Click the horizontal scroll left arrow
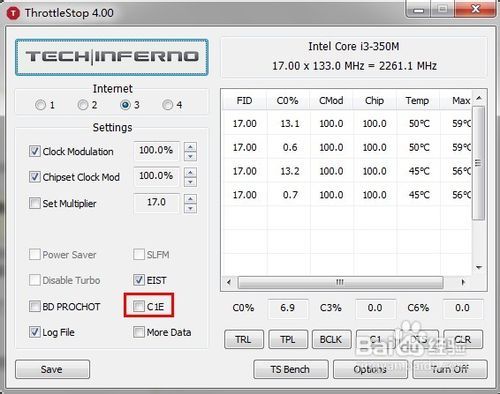 (x=229, y=282)
